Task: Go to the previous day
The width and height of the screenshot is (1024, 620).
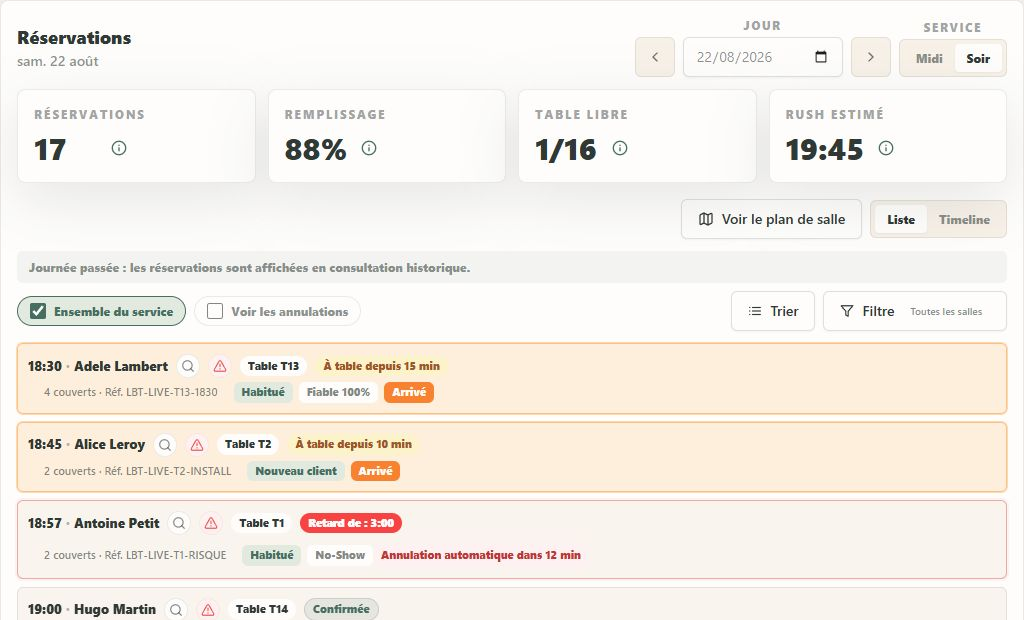Action: (x=655, y=57)
